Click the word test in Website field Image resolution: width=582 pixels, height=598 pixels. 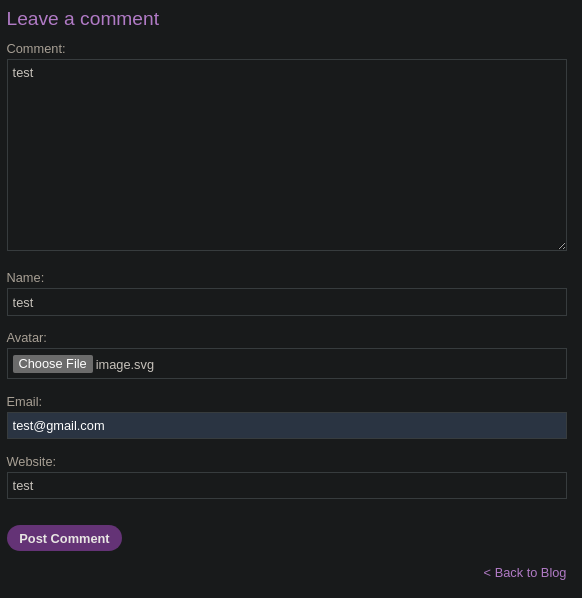pos(23,486)
